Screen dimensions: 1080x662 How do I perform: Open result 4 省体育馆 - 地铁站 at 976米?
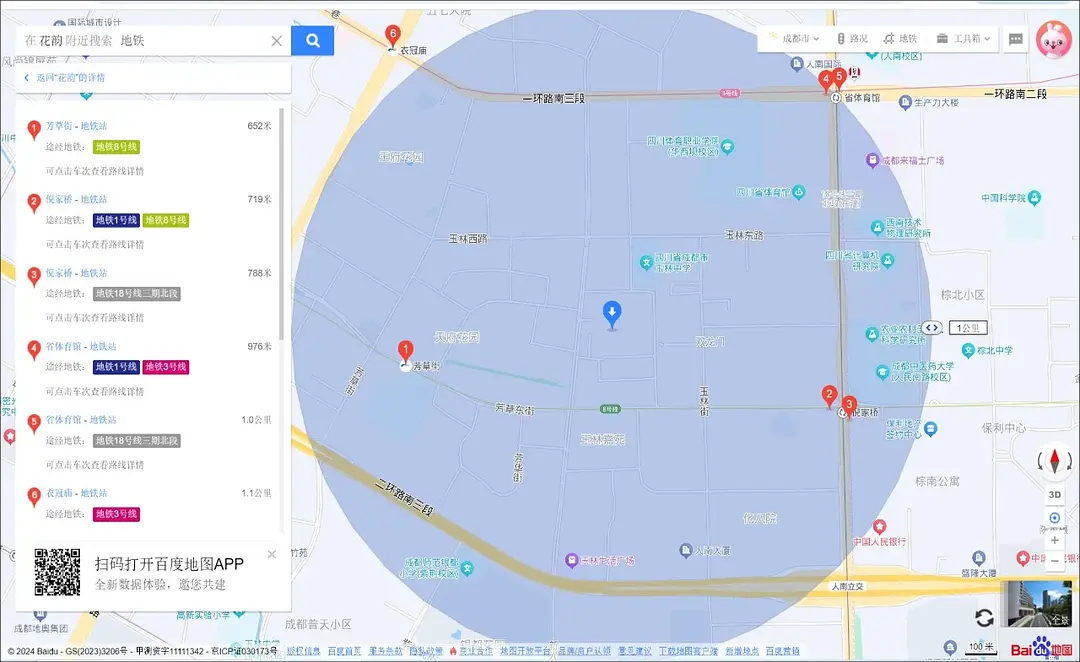(81, 346)
